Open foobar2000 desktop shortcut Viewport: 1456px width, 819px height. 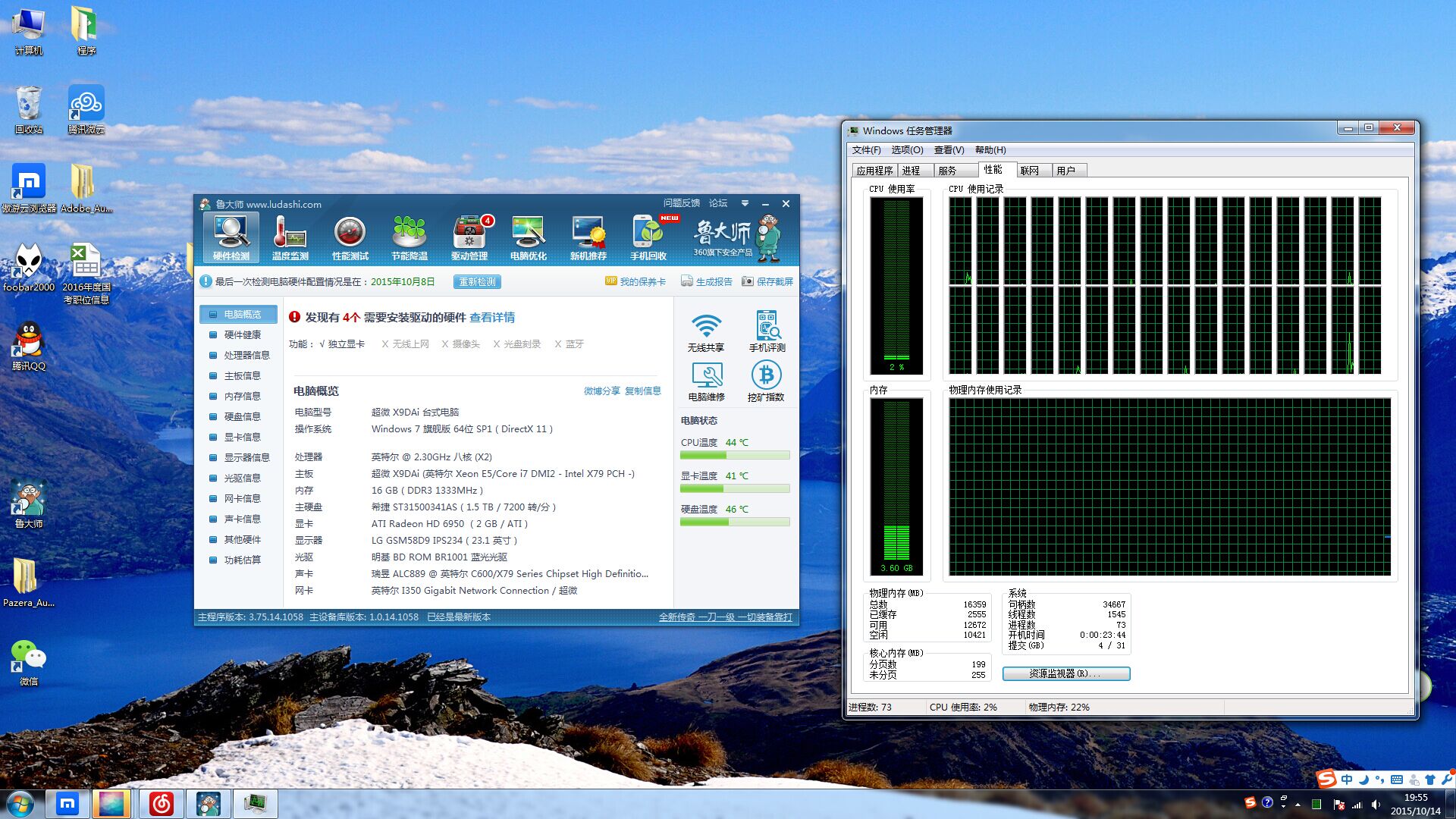coord(29,268)
